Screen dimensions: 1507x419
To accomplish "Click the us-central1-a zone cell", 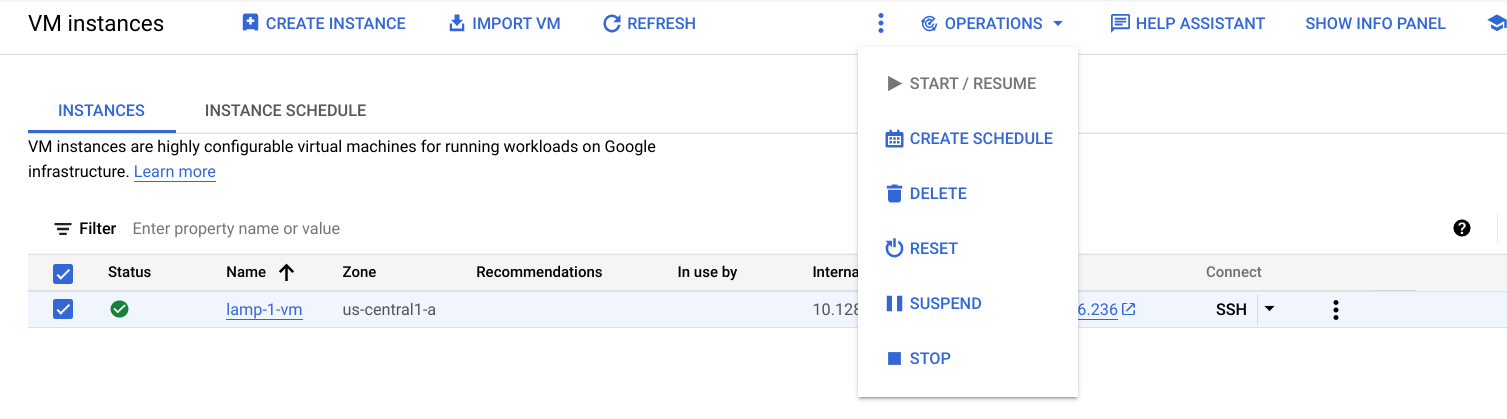I will 389,310.
